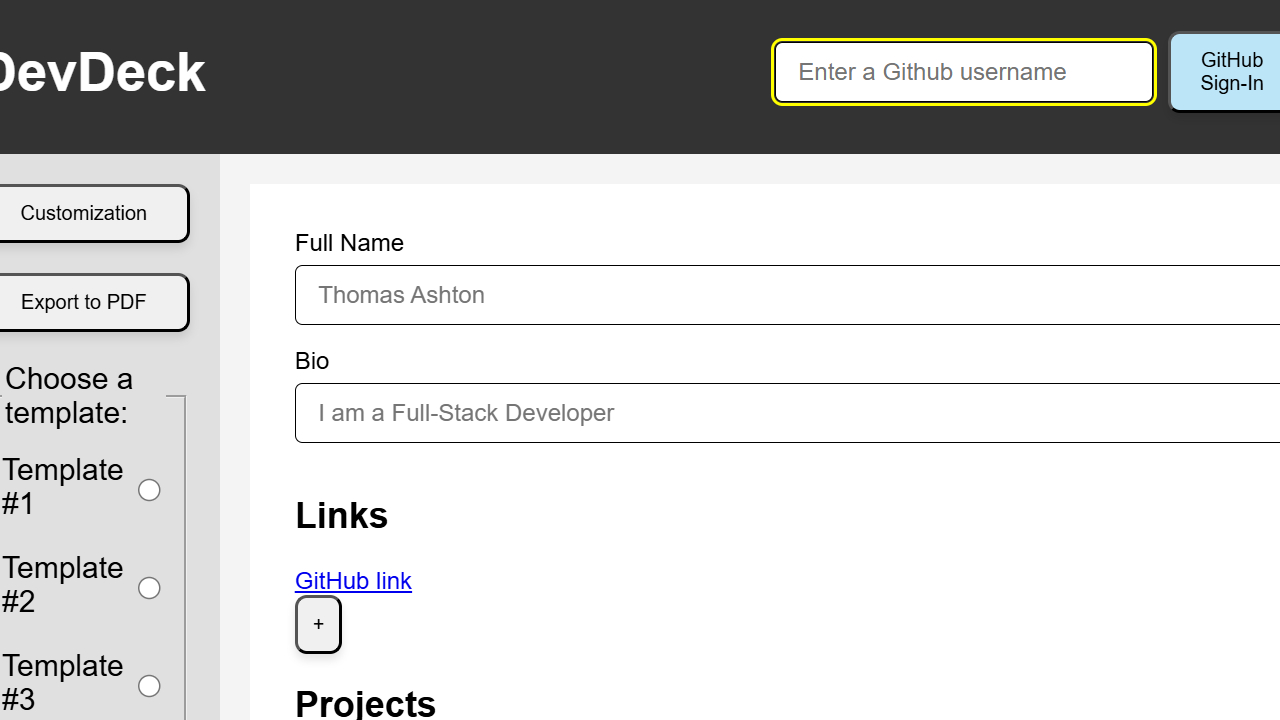Focus the Github username search field
This screenshot has width=1280, height=720.
[x=964, y=72]
